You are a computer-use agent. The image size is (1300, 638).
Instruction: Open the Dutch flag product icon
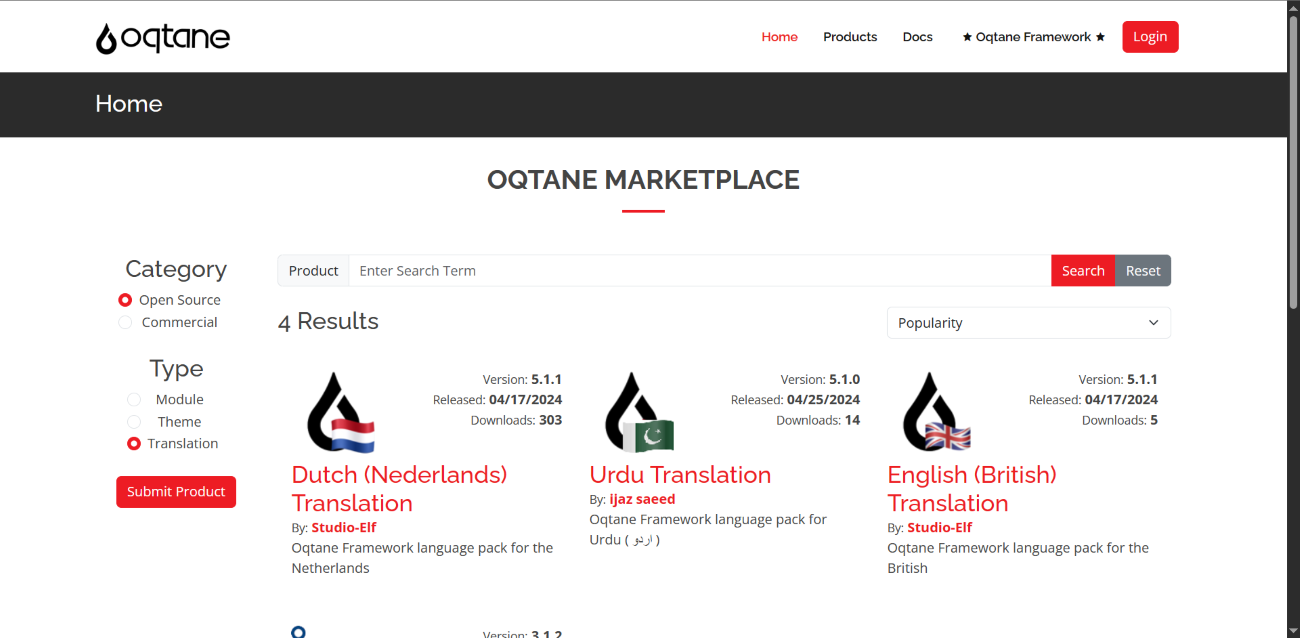point(339,412)
